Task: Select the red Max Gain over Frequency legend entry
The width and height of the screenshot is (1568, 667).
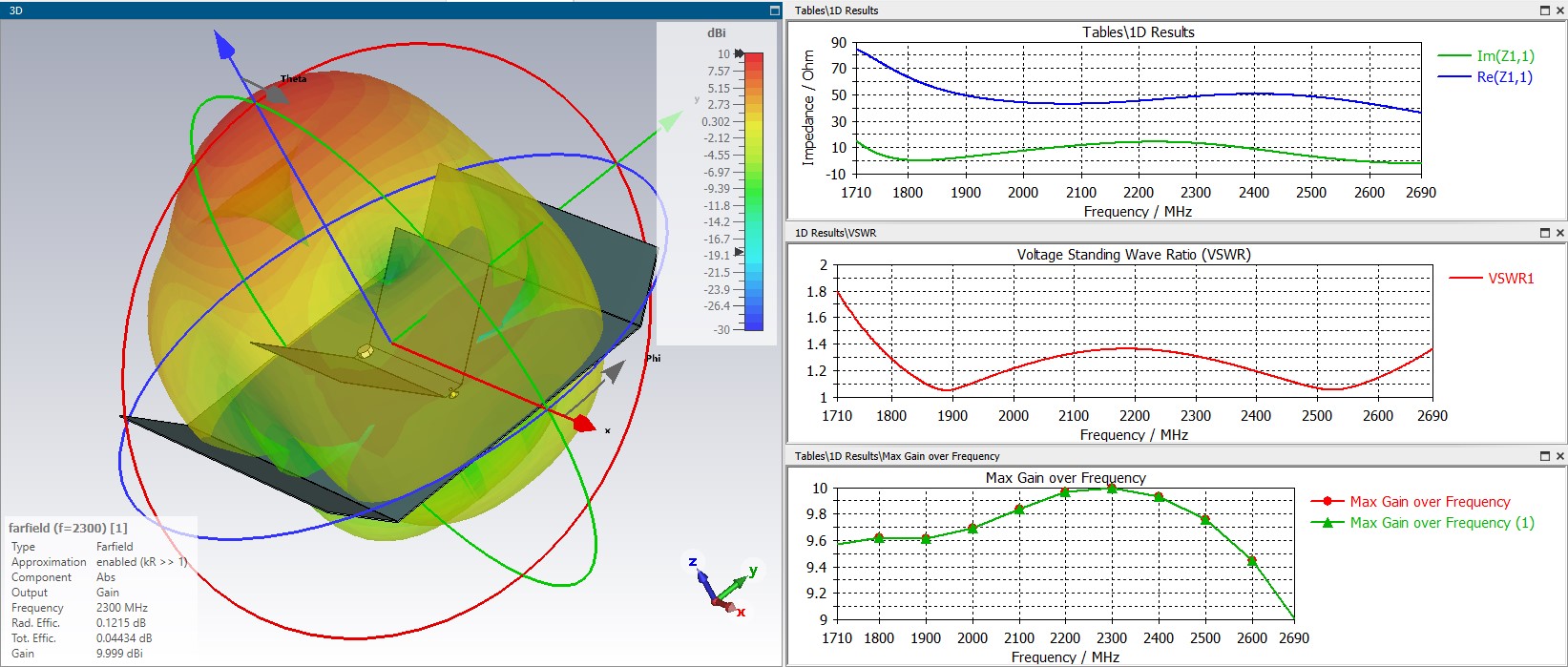Action: [1411, 502]
